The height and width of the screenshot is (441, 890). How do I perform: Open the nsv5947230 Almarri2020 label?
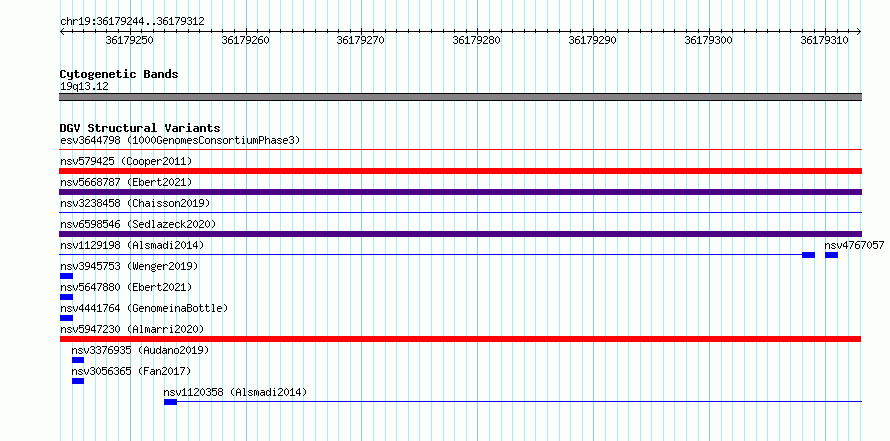(132, 329)
